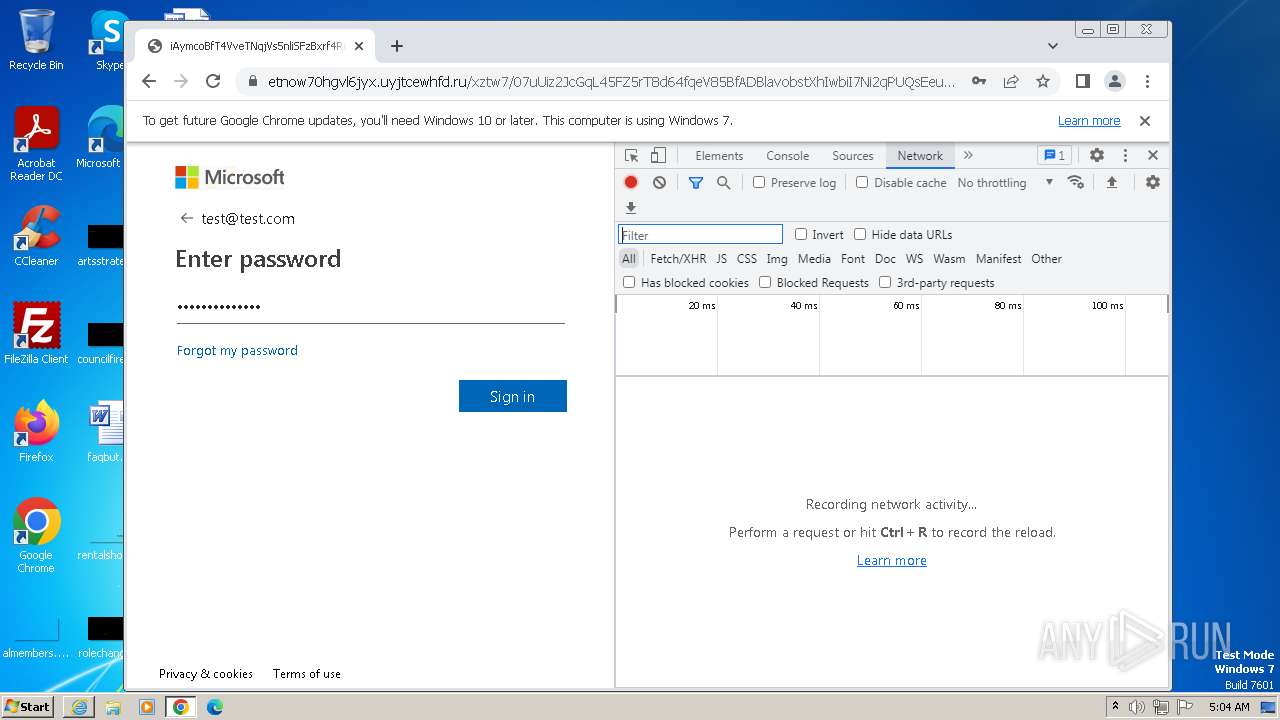Expand more DevTools tabs chevron
Screen dimensions: 1280x720
pos(968,156)
